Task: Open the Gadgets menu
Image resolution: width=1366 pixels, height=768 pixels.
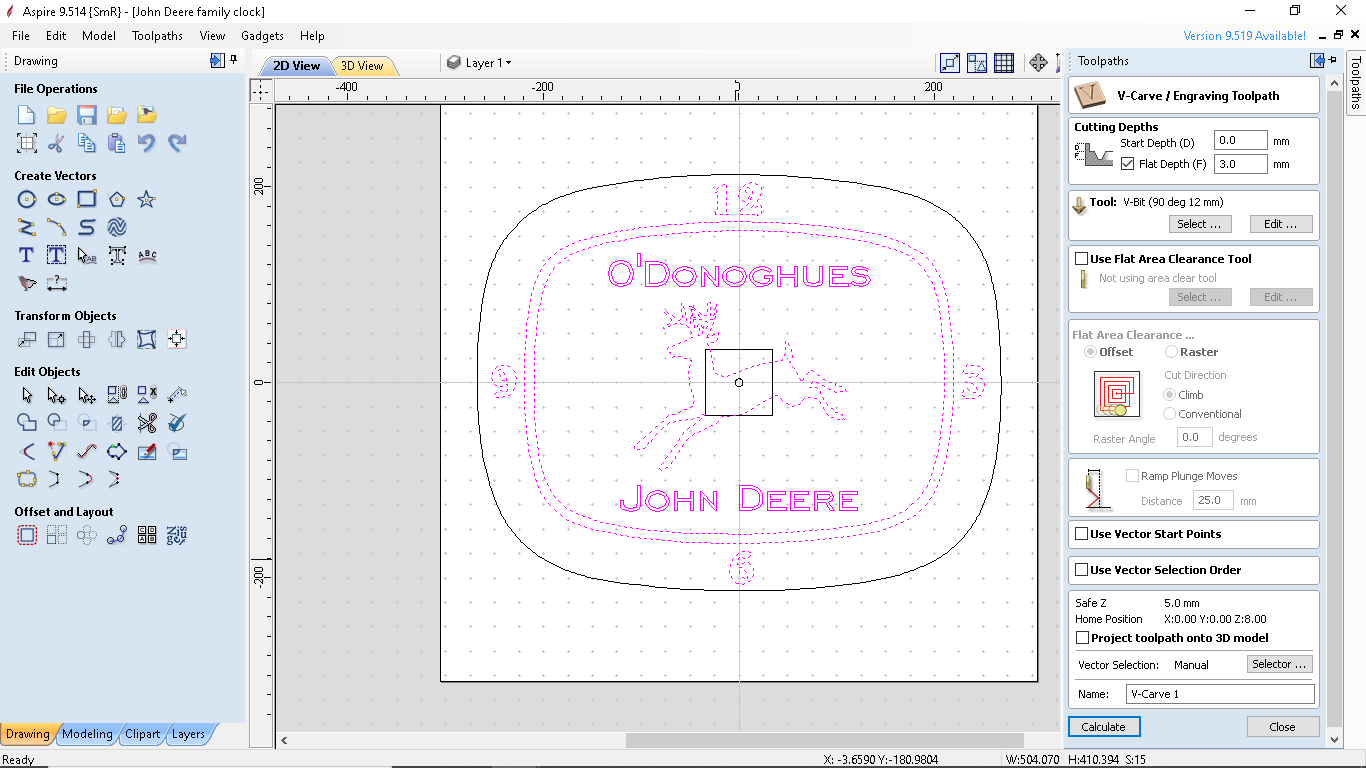Action: 263,36
